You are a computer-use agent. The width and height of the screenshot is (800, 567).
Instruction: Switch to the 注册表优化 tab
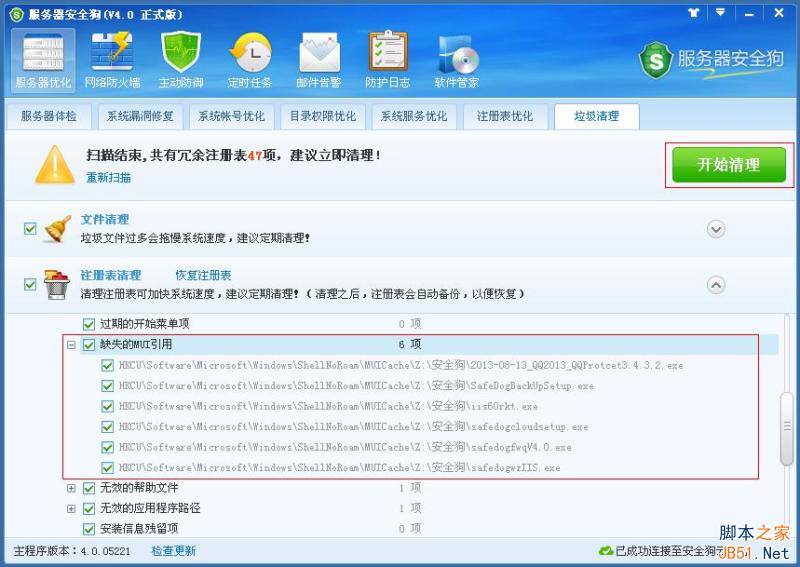pyautogui.click(x=505, y=116)
